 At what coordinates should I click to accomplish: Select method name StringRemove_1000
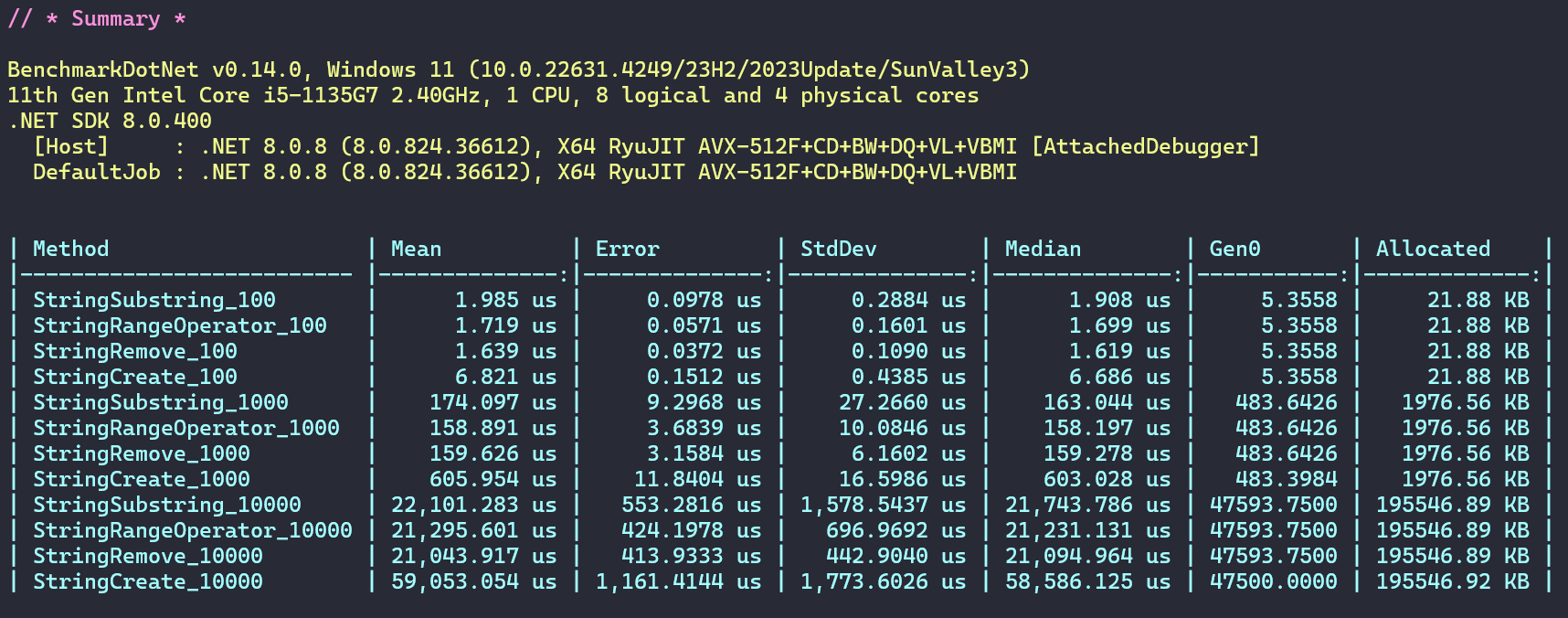pyautogui.click(x=142, y=453)
